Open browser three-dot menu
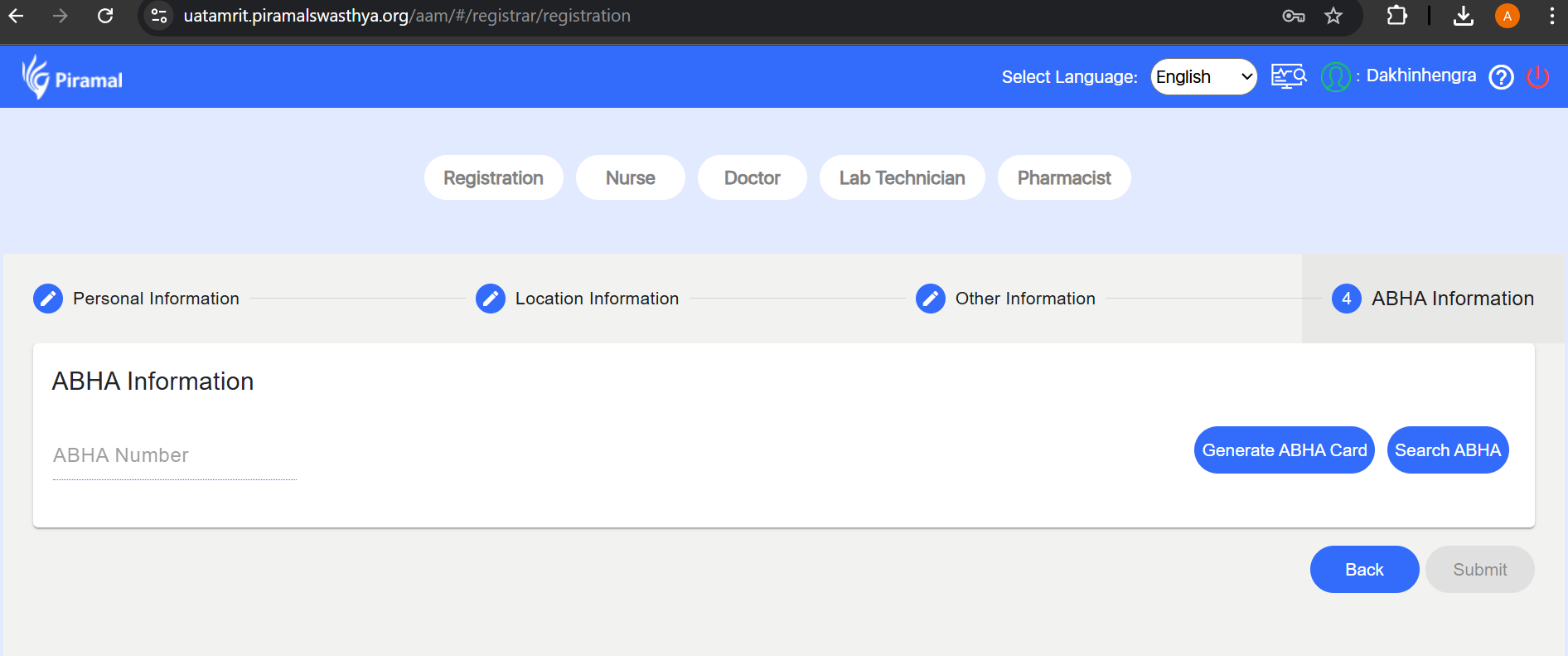The height and width of the screenshot is (656, 1568). pyautogui.click(x=1551, y=16)
